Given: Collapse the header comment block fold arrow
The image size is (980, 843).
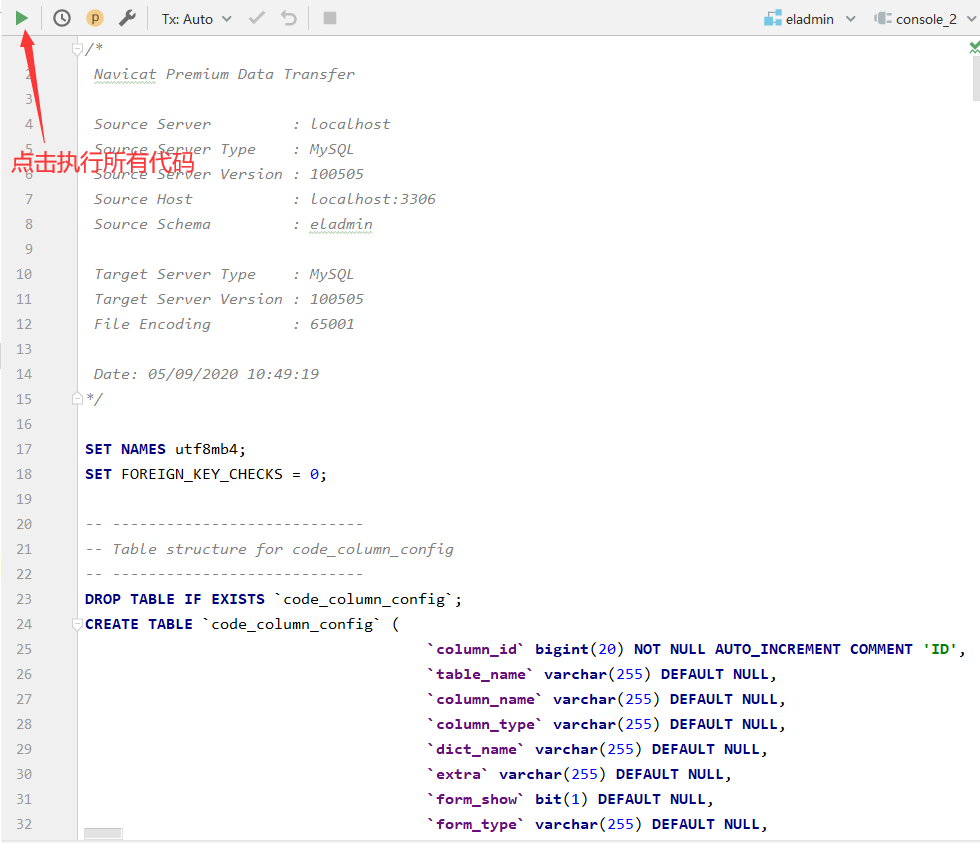Looking at the screenshot, I should click(76, 47).
